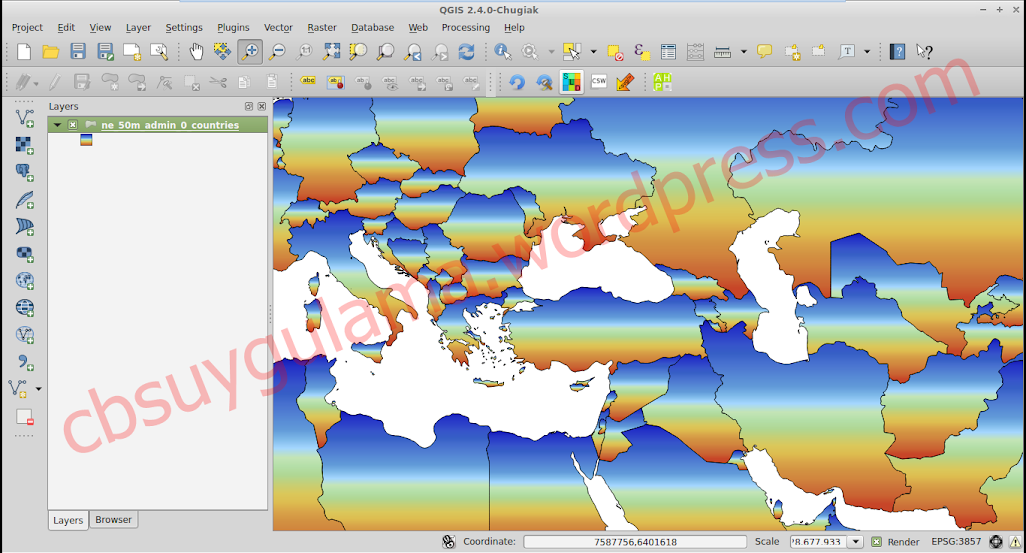
Task: Toggle visibility of ne_50m_admin_0_countries layer
Action: [x=73, y=125]
